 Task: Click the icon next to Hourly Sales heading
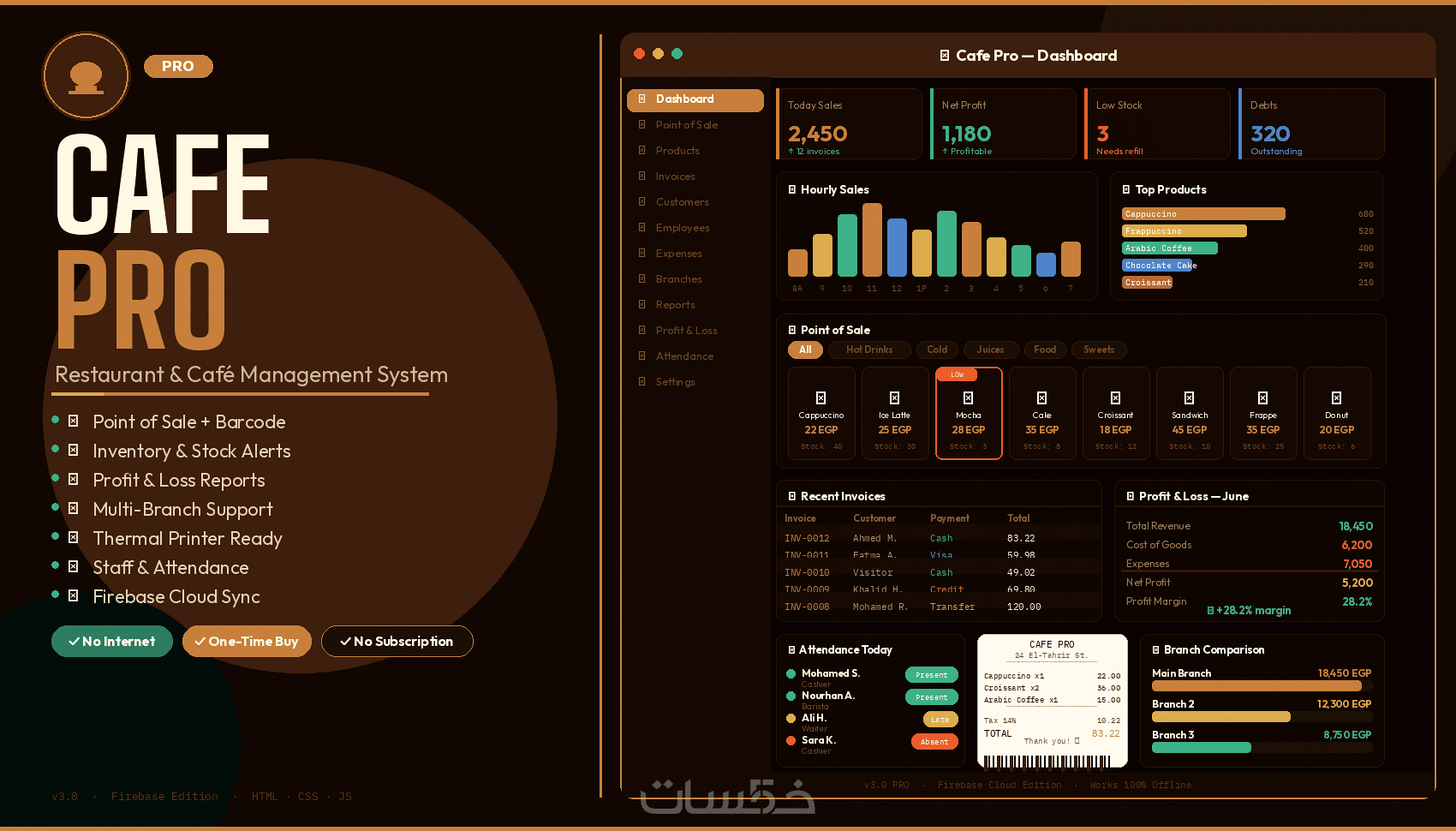(x=792, y=189)
